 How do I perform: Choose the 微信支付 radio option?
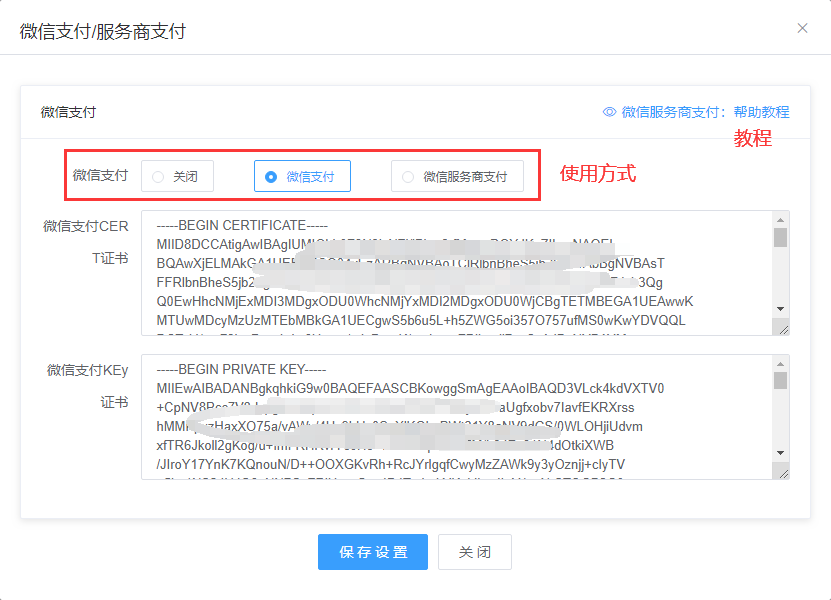[301, 177]
